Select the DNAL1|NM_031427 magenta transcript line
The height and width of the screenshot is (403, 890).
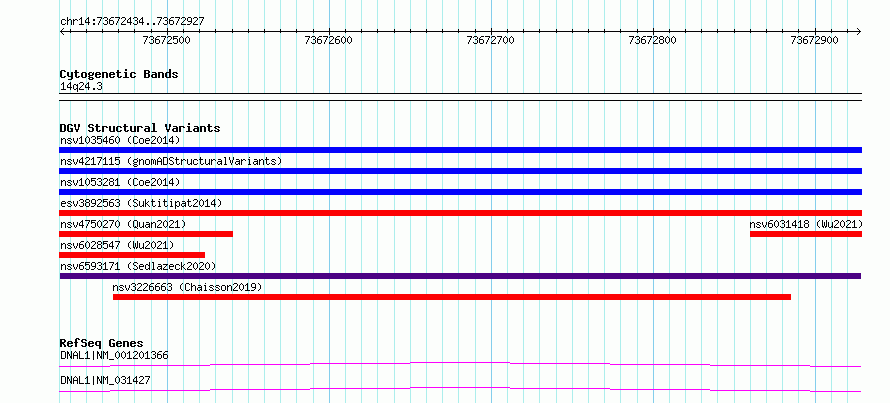[460, 389]
